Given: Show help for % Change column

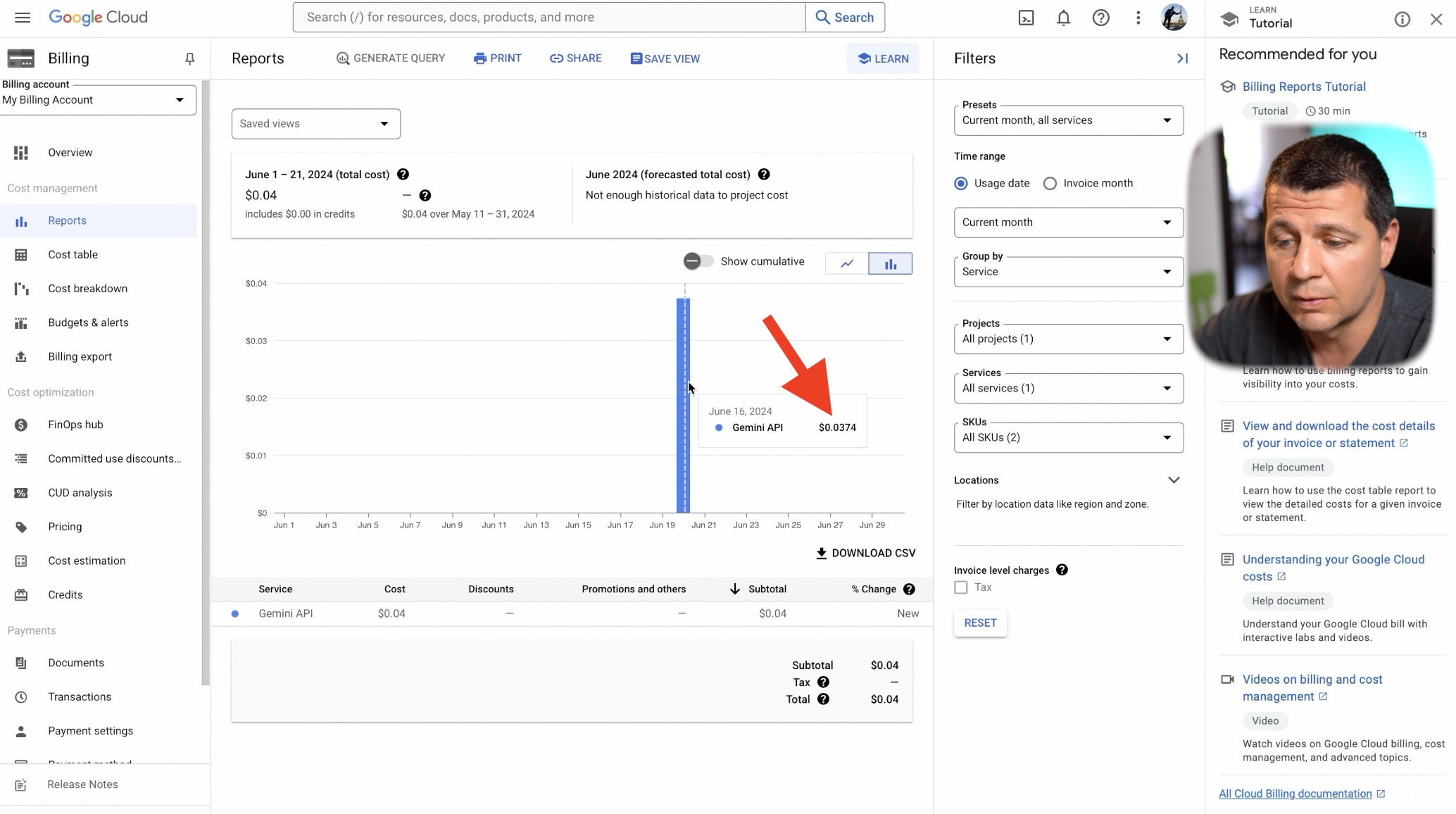Looking at the screenshot, I should [909, 589].
